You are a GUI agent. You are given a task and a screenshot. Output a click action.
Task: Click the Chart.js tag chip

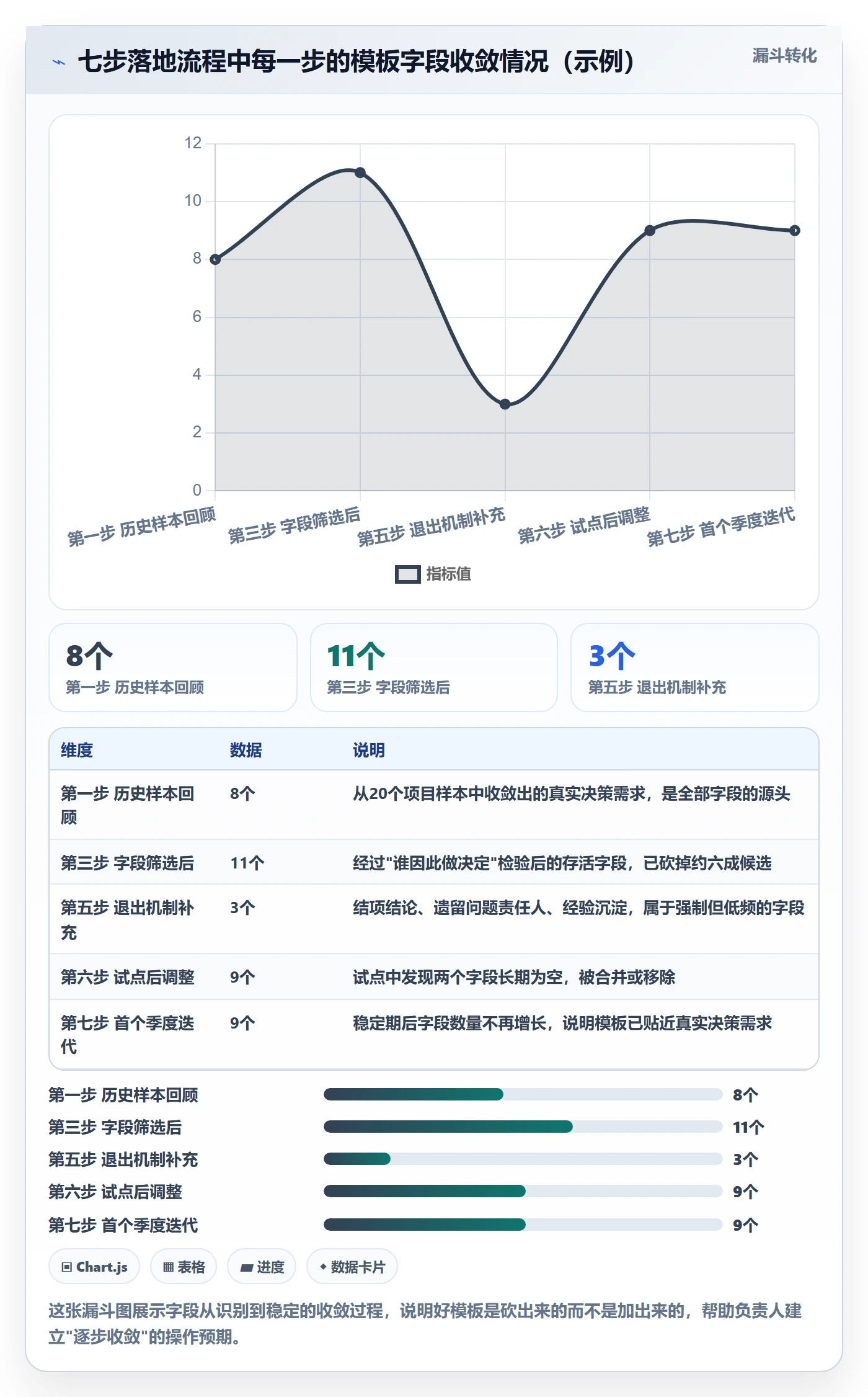[94, 1267]
